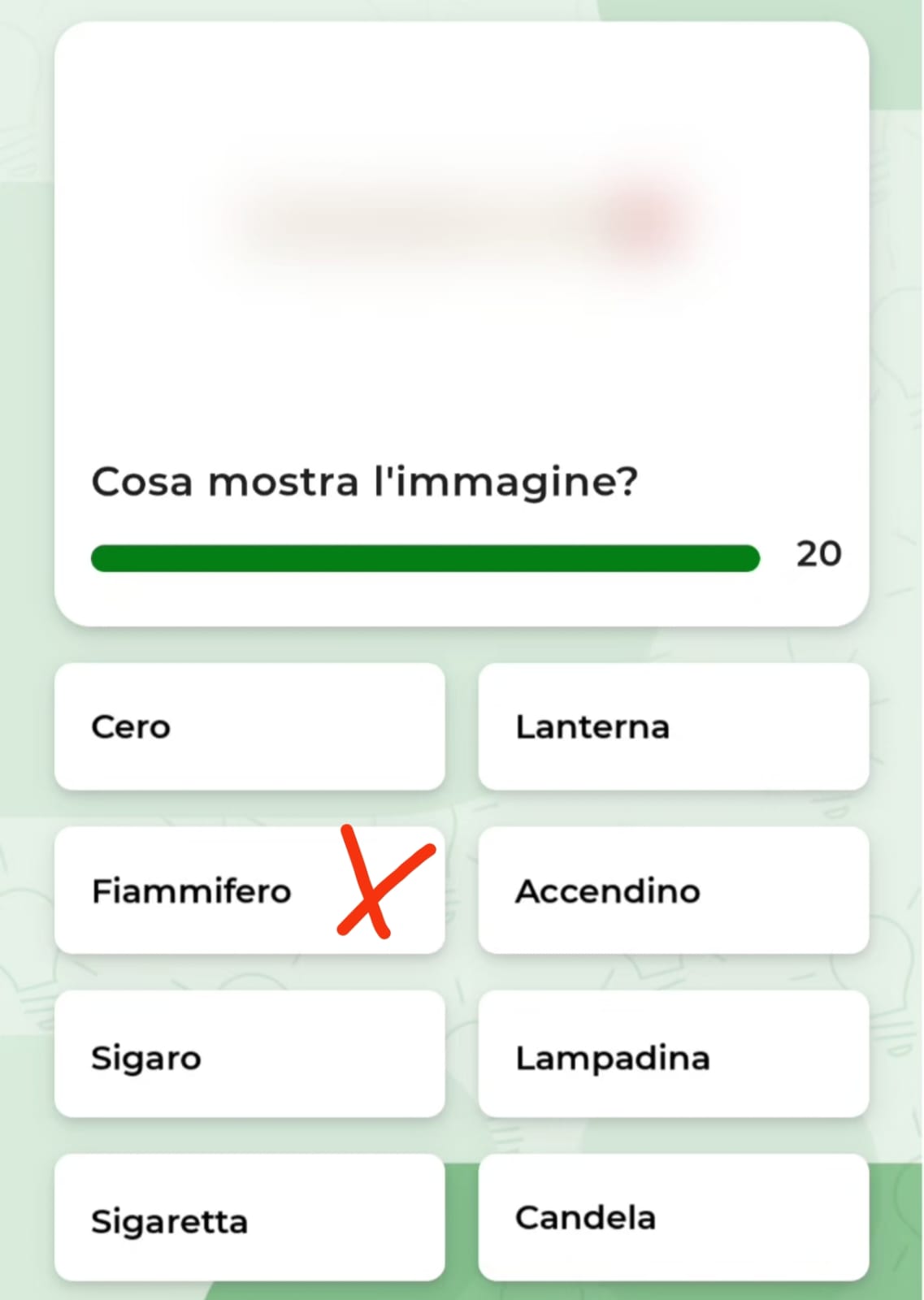This screenshot has width=924, height=1300.
Task: Pick the "Fiammifero" answer button
Action: 195,890
